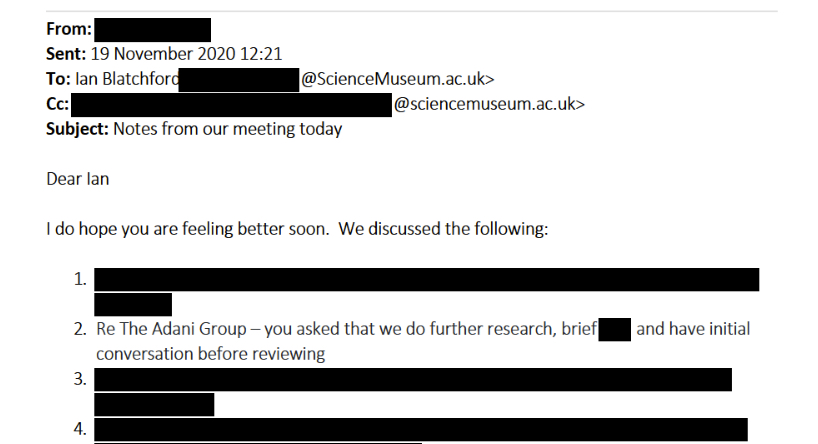Click list item number 4

[79, 429]
